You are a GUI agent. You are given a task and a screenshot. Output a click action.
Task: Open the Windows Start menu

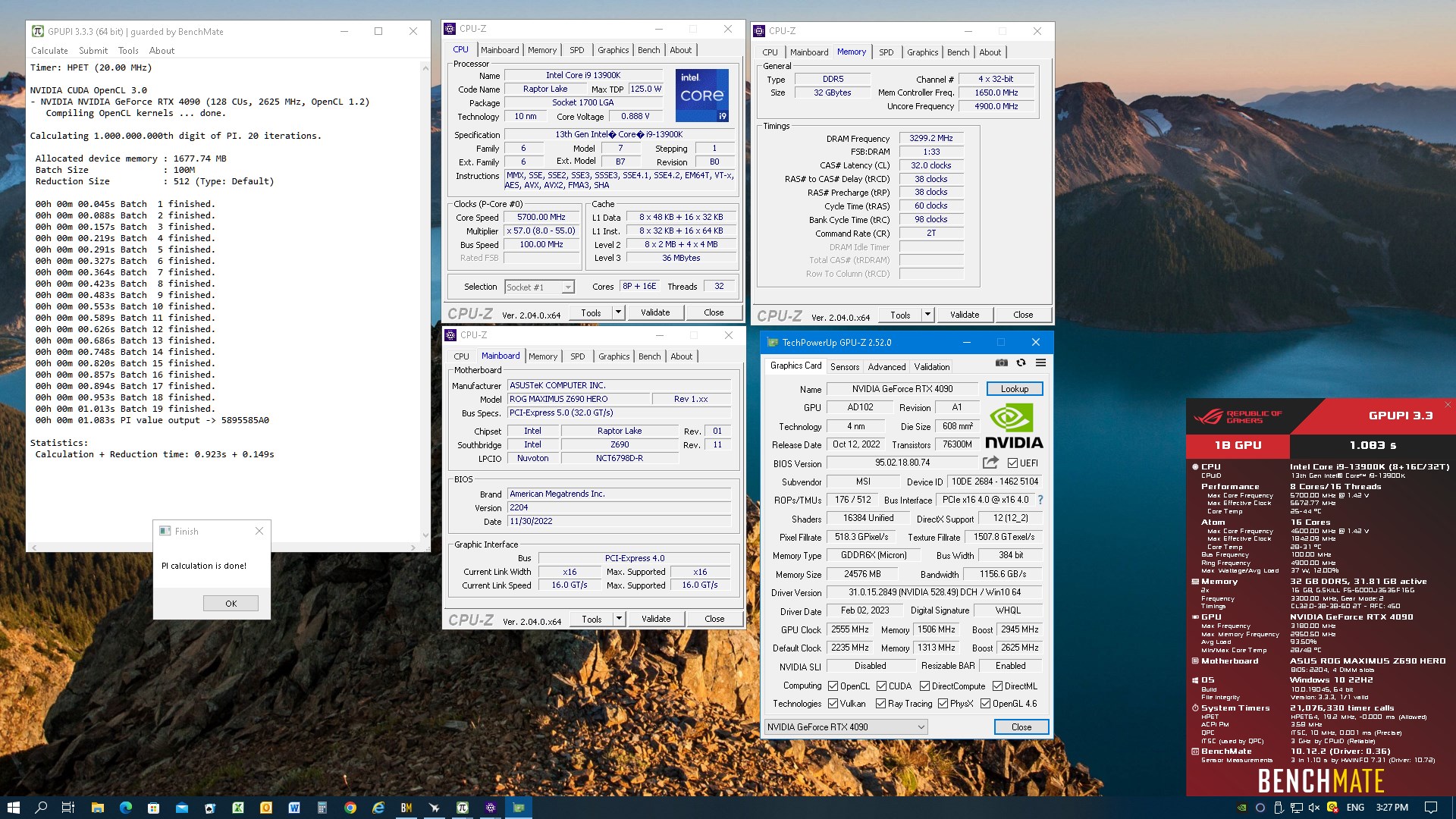[13, 808]
